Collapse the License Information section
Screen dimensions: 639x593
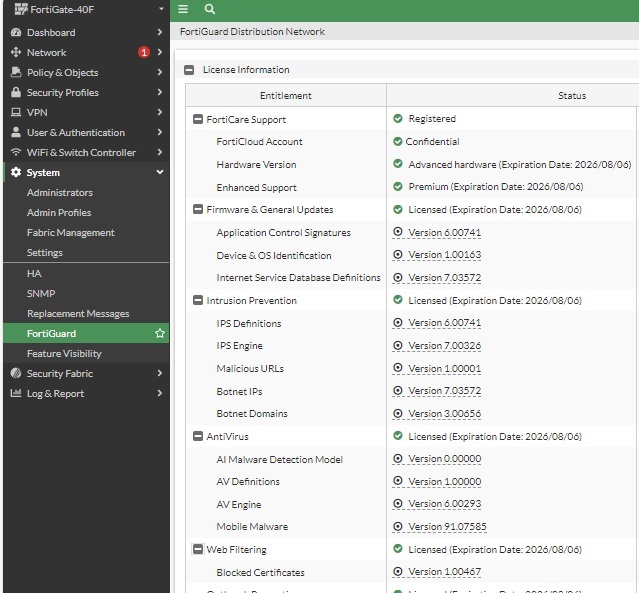click(x=189, y=70)
